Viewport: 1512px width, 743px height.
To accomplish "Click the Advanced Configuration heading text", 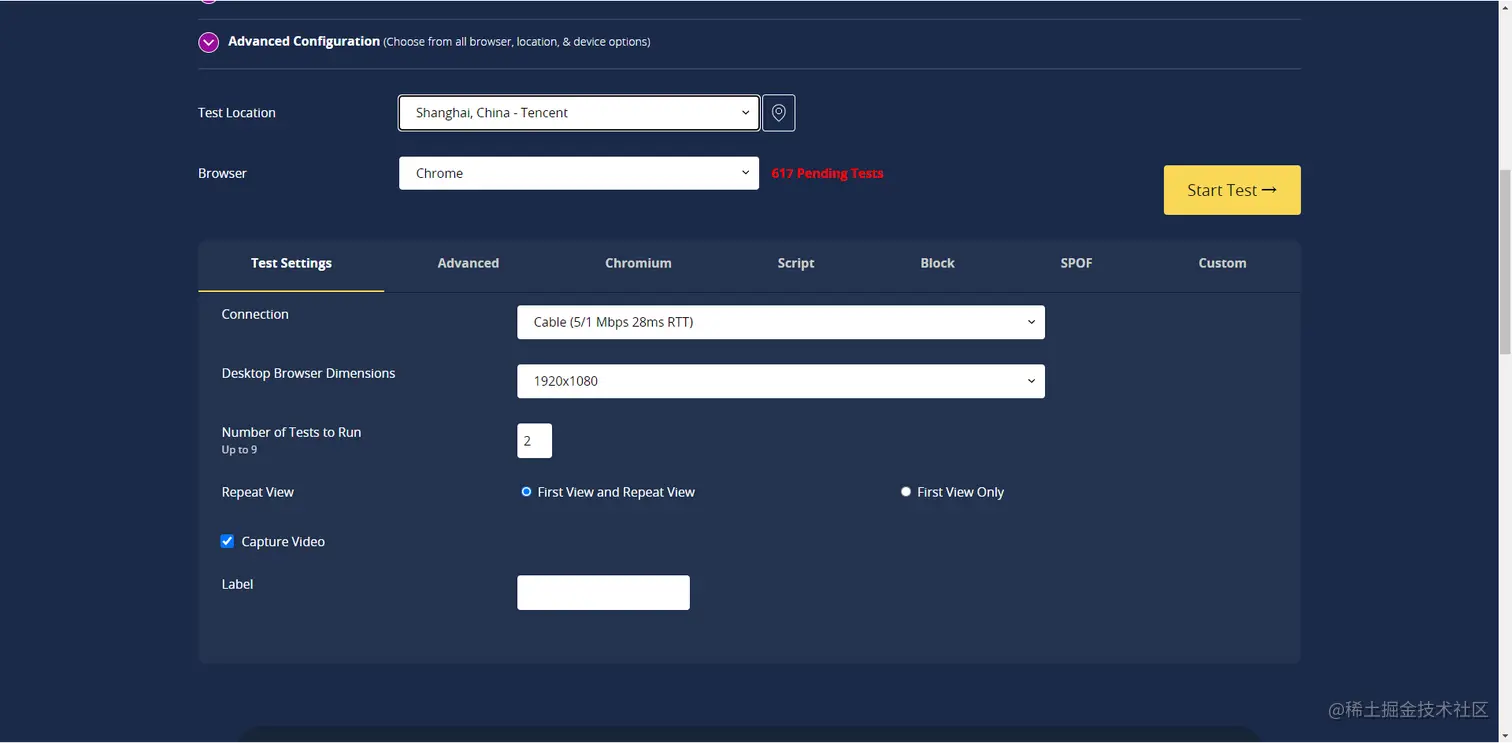I will pyautogui.click(x=304, y=41).
